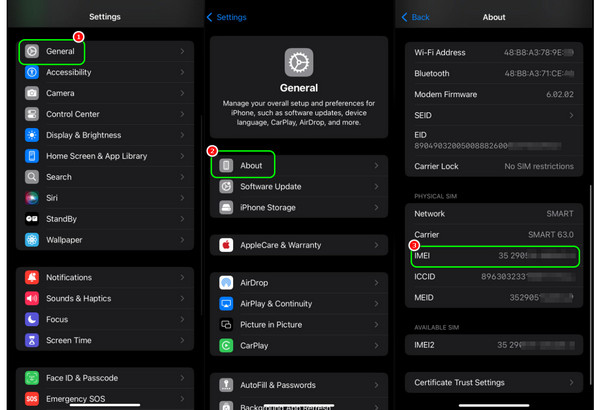Tap the Search magnifier icon
This screenshot has height=410, width=600.
tap(32, 177)
